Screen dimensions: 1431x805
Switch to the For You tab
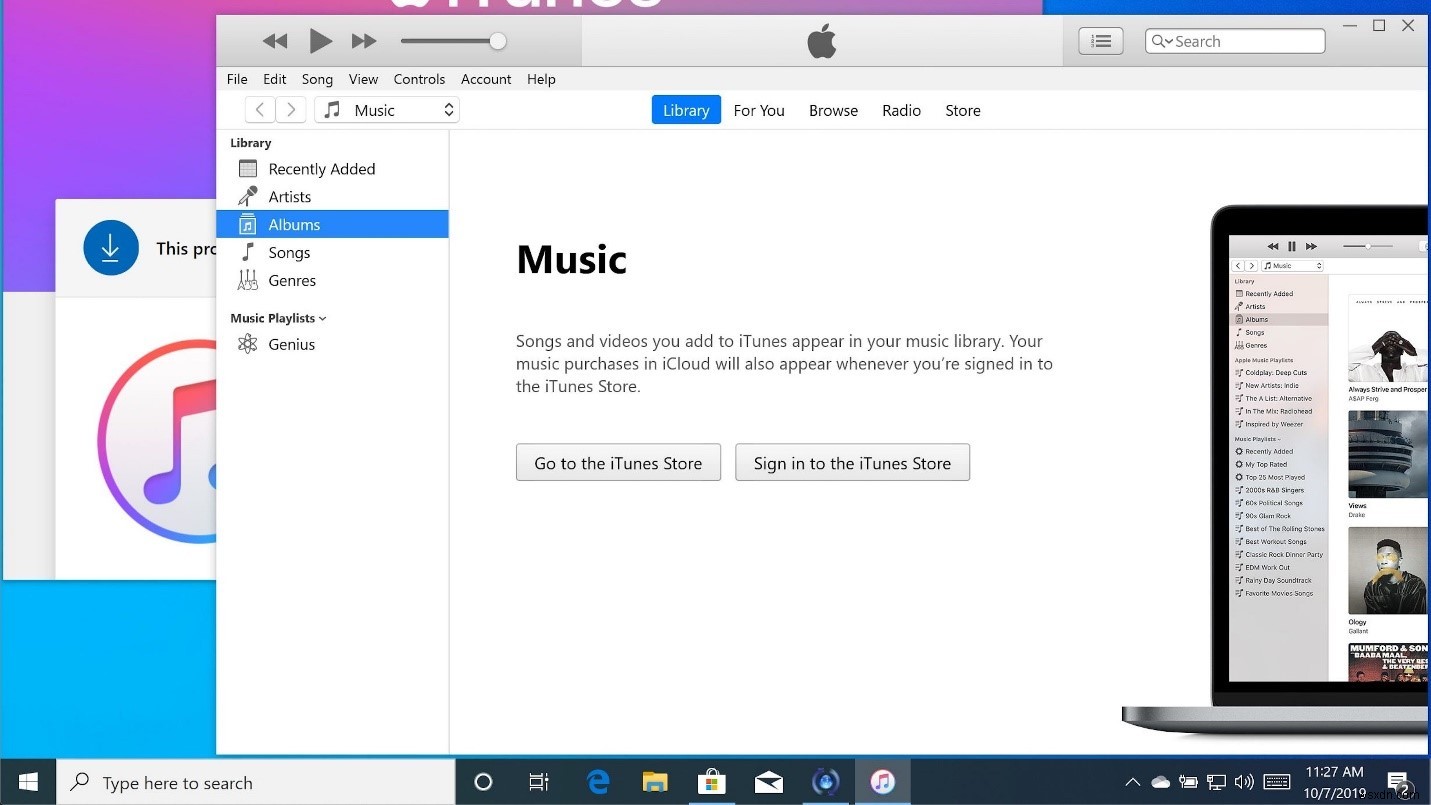pos(758,110)
